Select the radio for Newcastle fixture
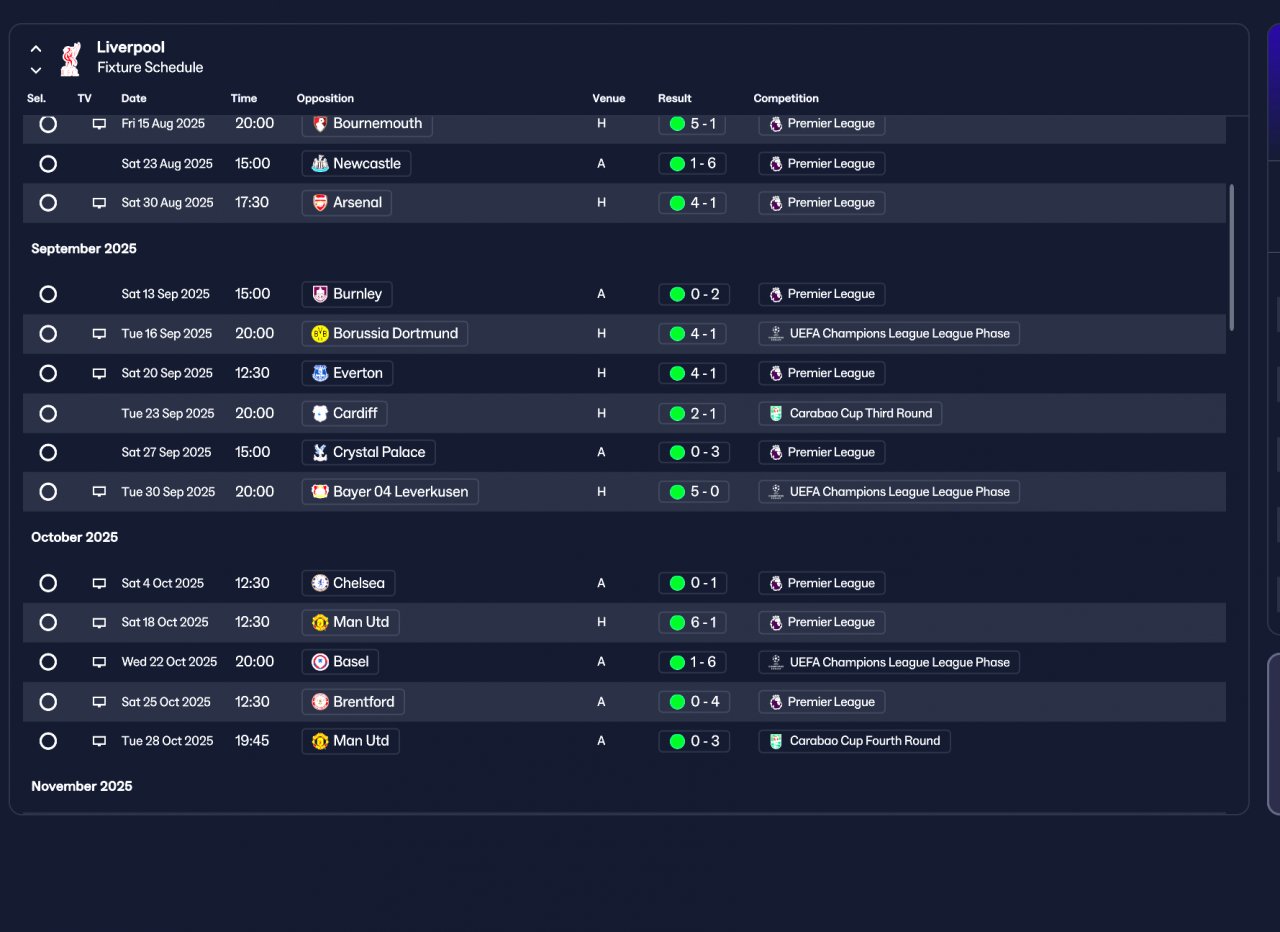The width and height of the screenshot is (1280, 932). click(48, 164)
